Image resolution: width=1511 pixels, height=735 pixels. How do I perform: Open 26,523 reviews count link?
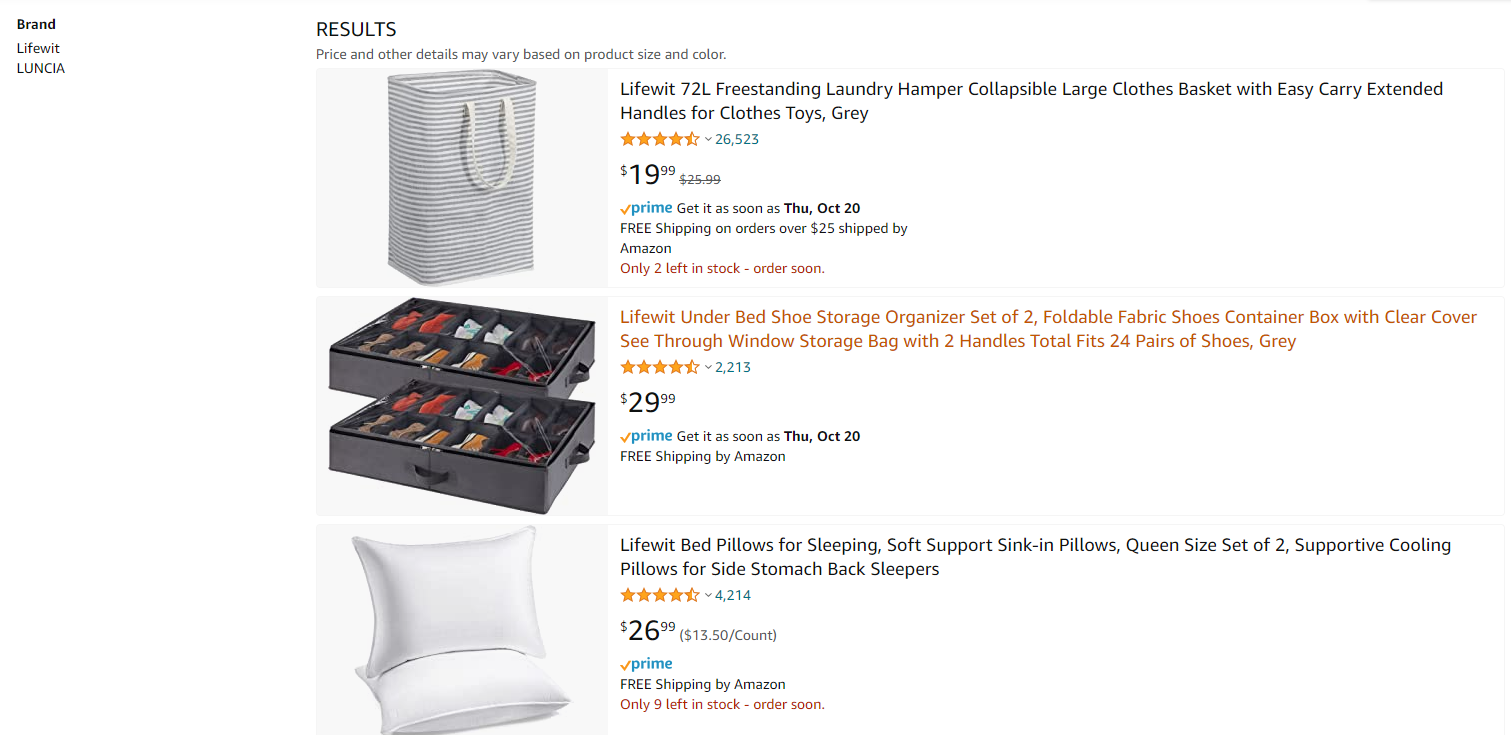737,139
